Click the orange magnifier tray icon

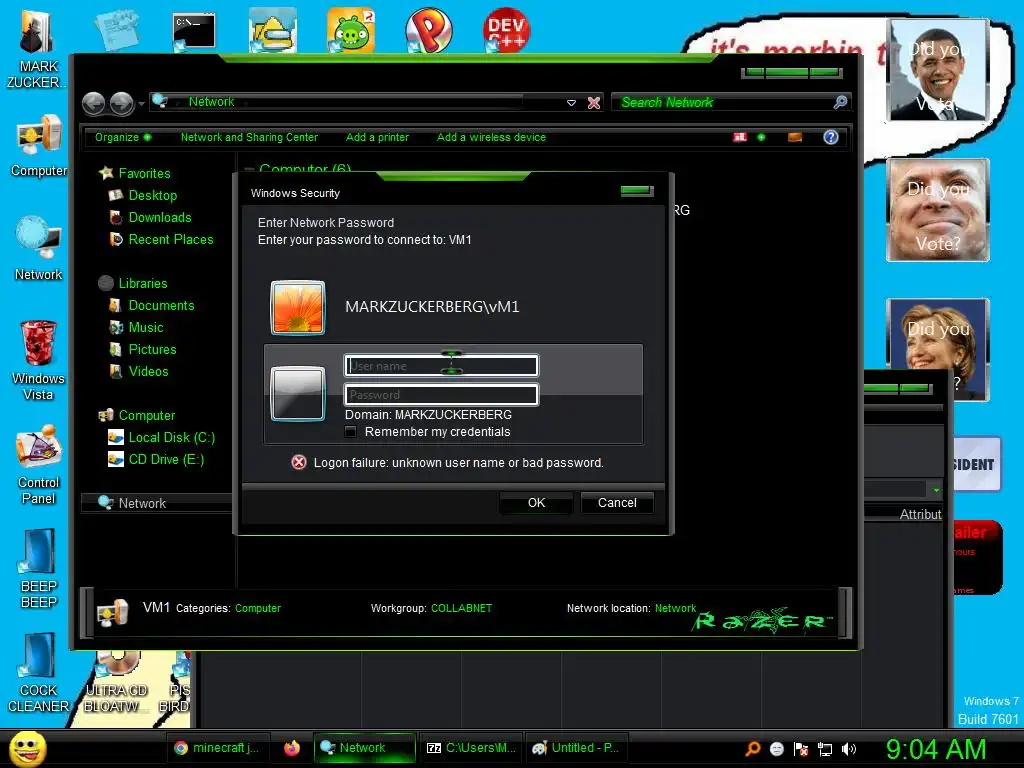[x=753, y=748]
